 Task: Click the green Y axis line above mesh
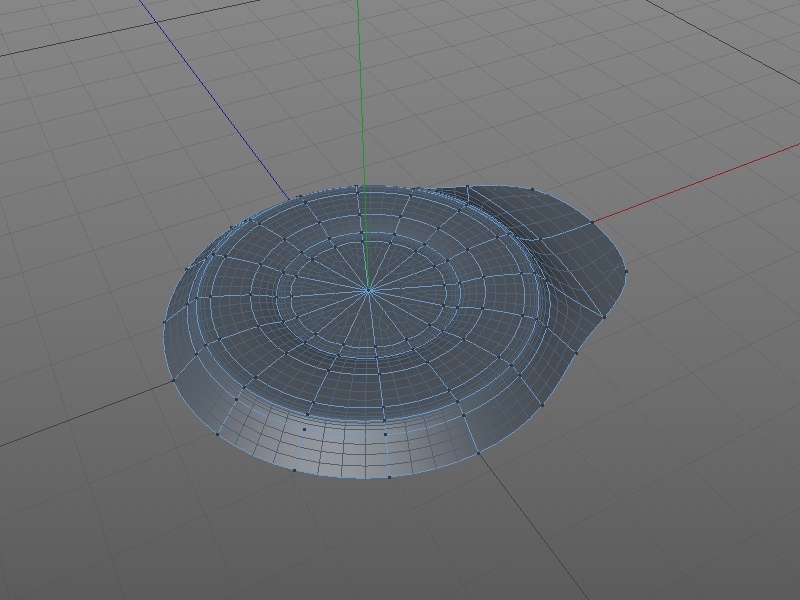click(360, 90)
